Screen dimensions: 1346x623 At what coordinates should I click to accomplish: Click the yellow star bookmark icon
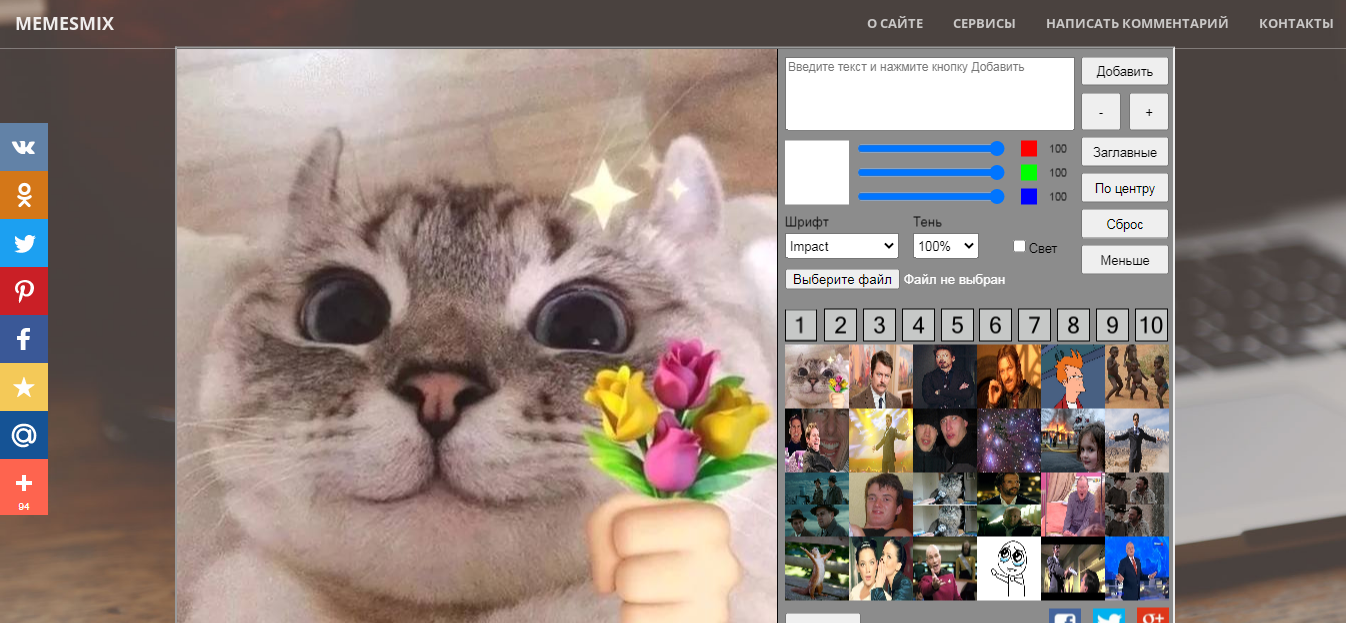(x=24, y=388)
